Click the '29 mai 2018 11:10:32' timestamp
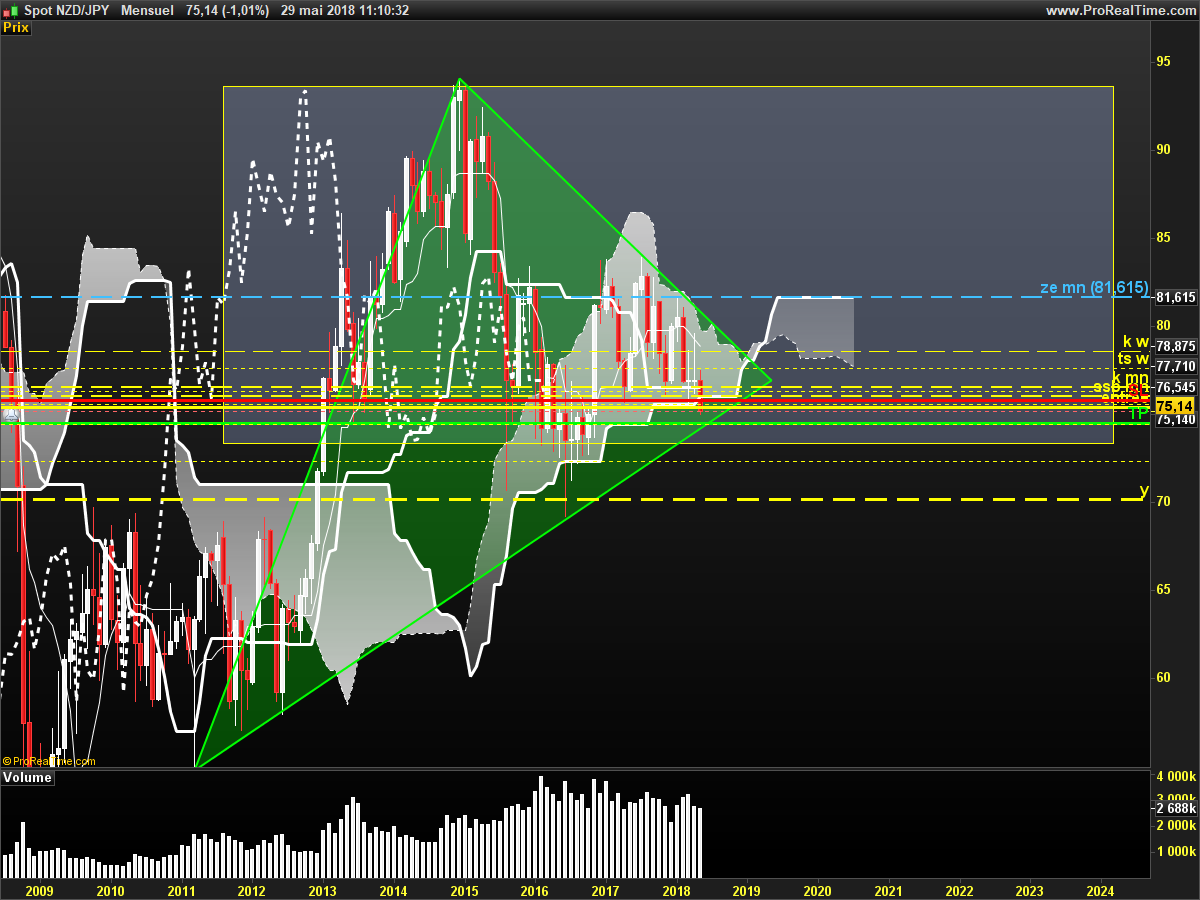 (x=345, y=10)
